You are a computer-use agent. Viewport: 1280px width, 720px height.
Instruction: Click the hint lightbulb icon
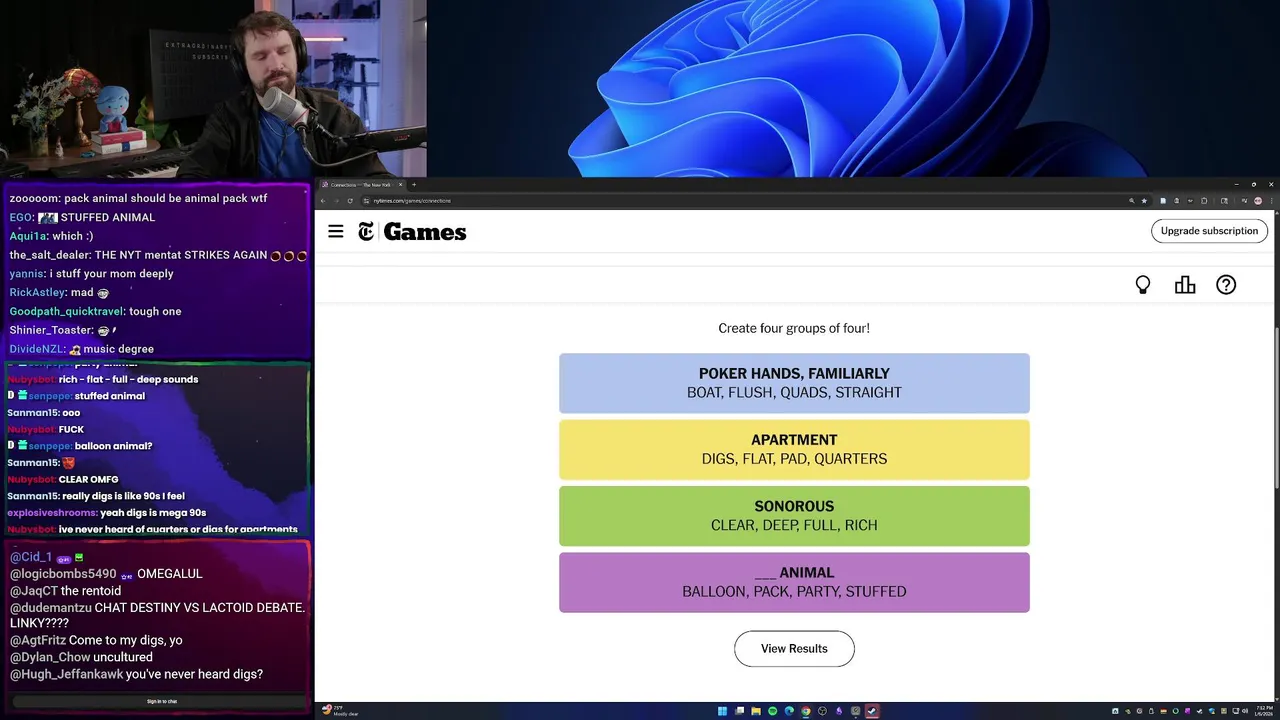coord(1143,285)
